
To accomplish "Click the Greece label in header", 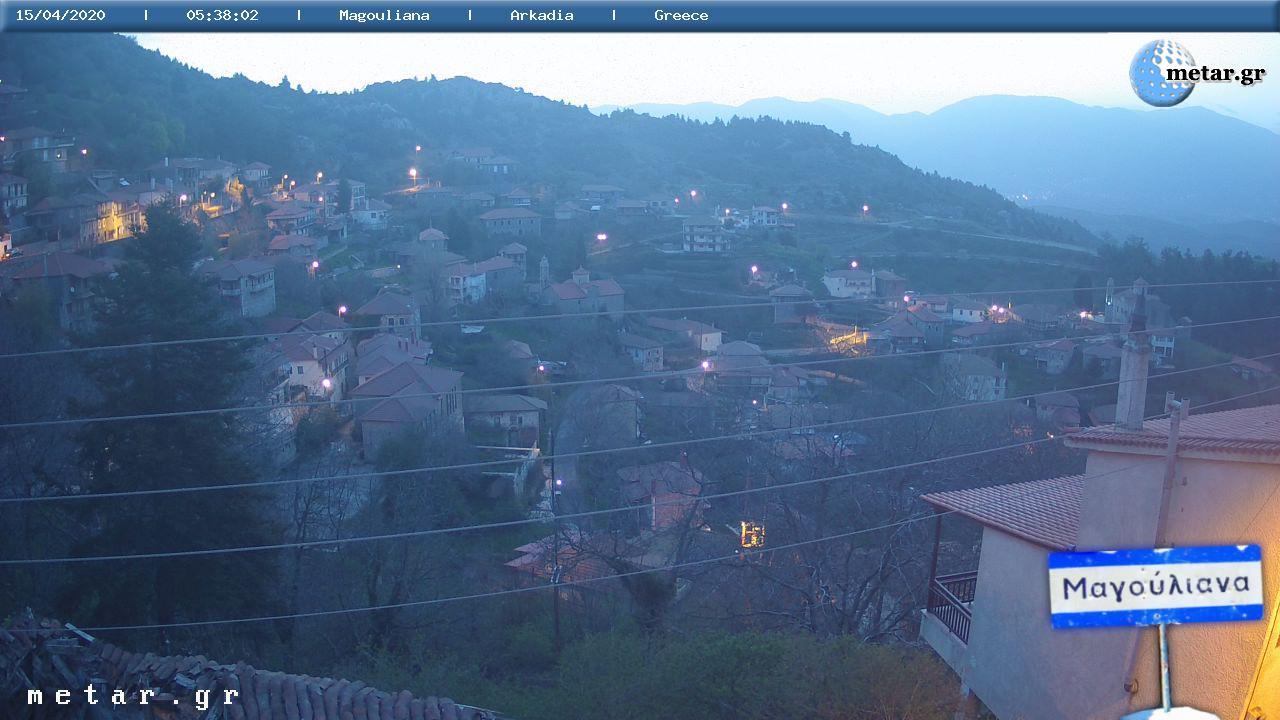I will tap(681, 15).
